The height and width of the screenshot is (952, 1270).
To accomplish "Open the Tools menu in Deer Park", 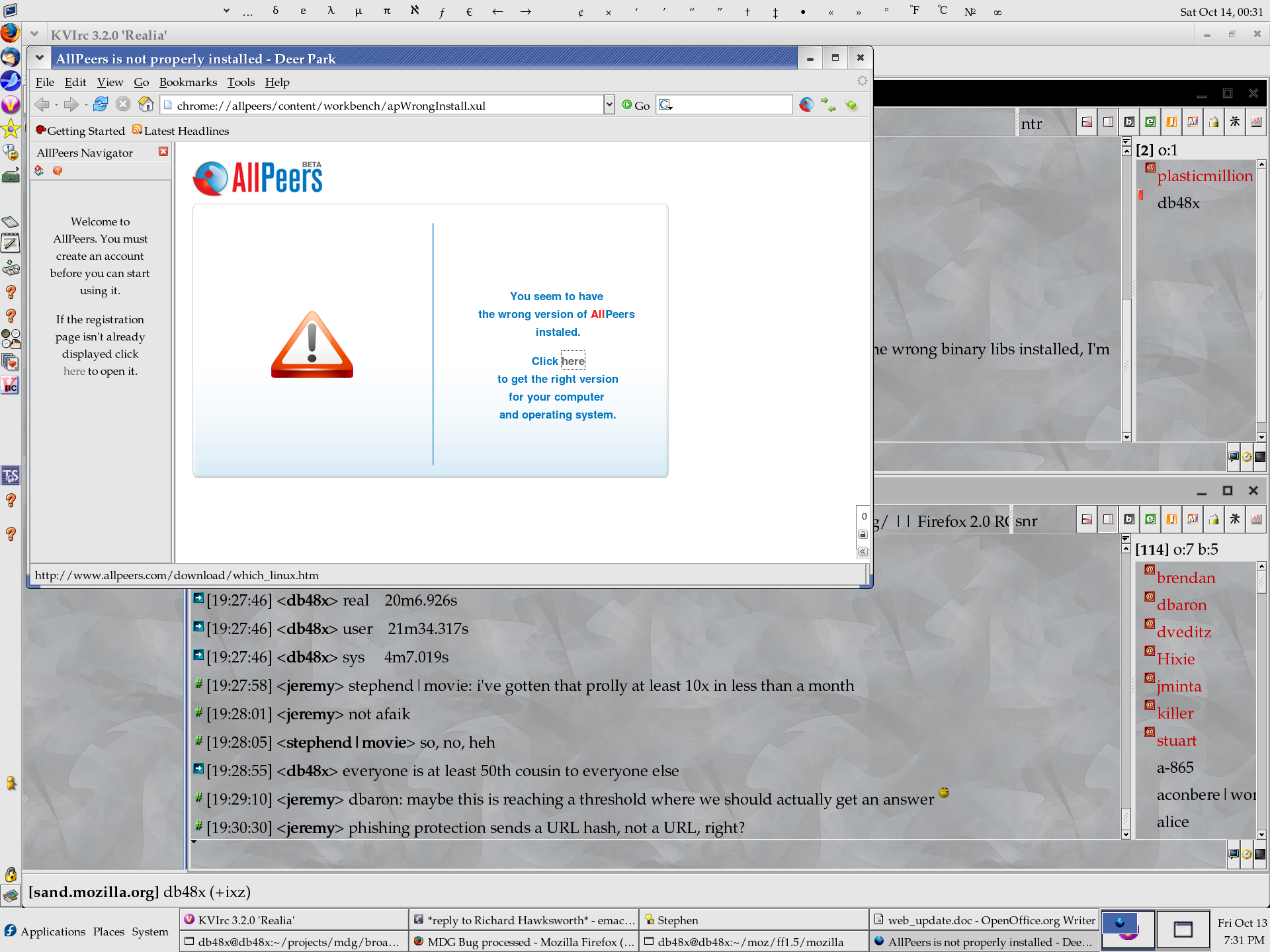I will pos(241,82).
